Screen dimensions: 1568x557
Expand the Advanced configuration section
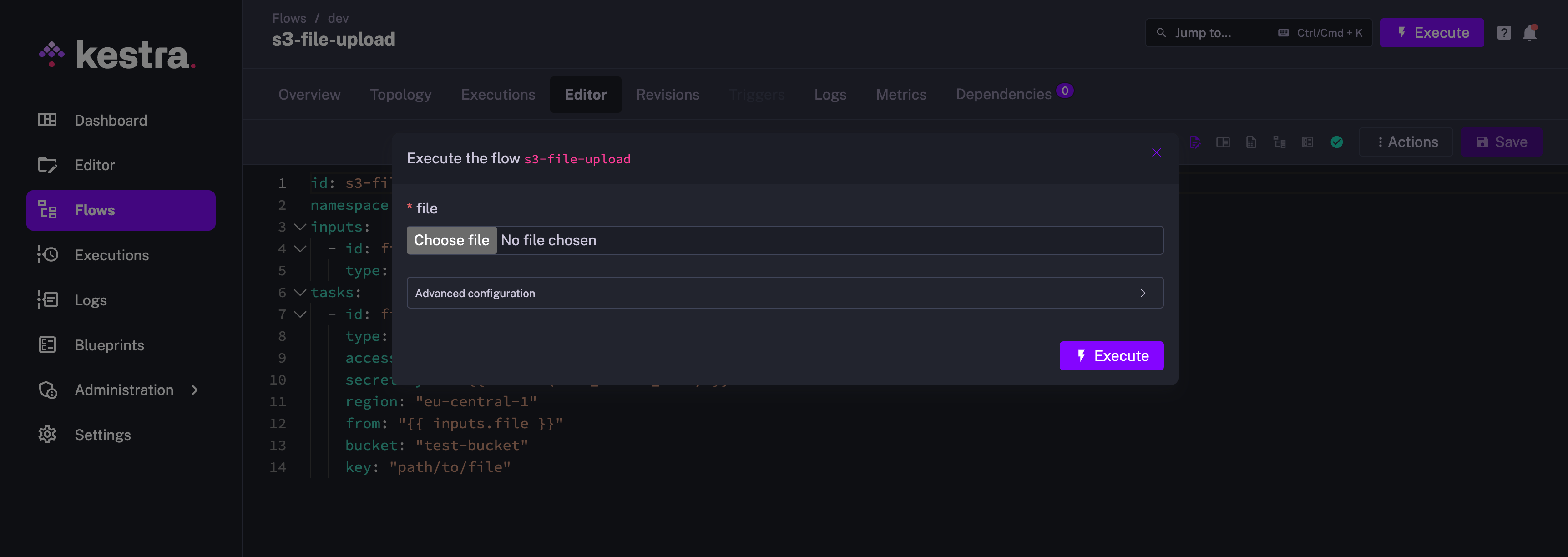point(784,293)
